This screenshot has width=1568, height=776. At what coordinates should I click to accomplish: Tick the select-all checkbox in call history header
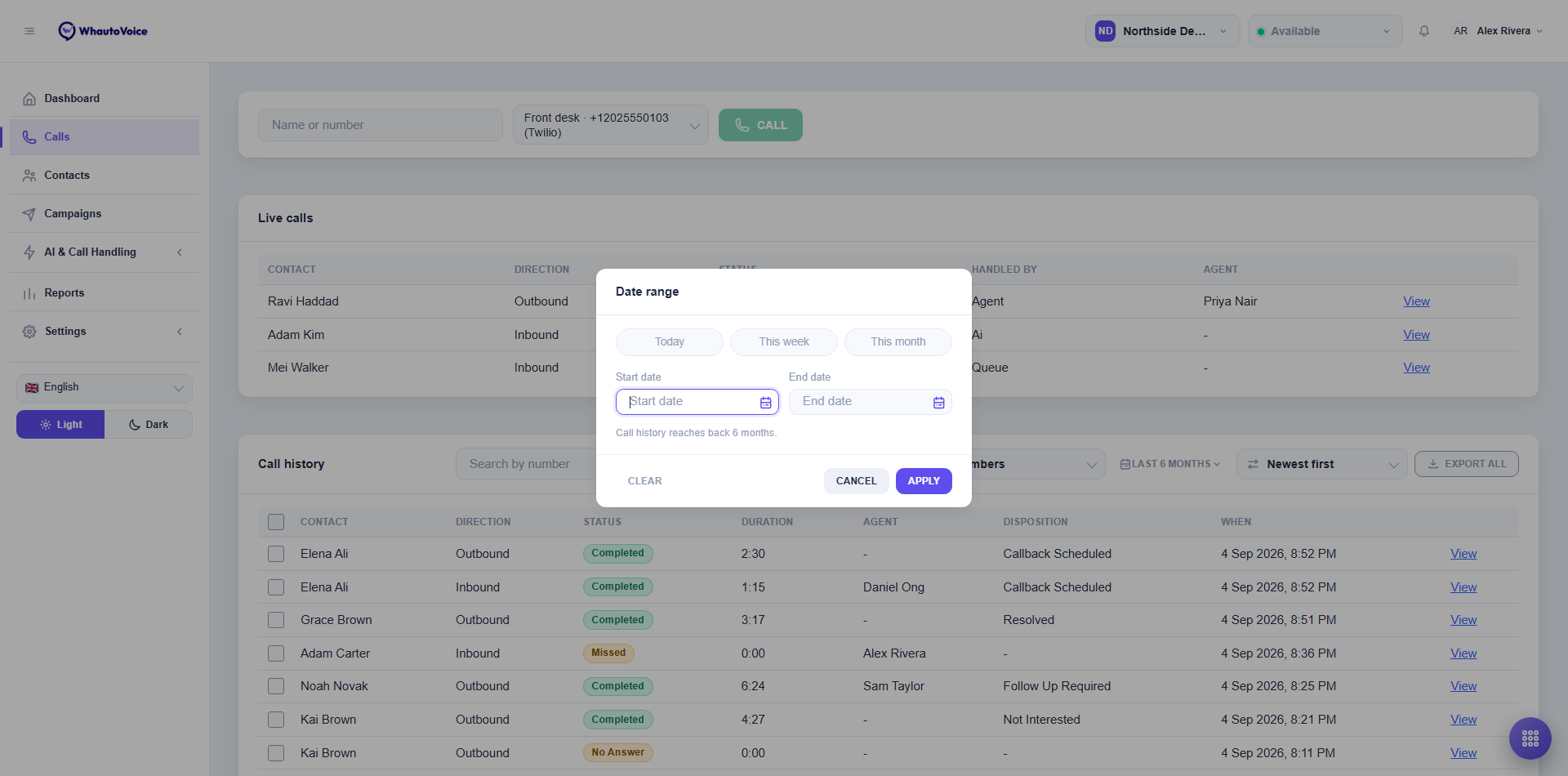pos(276,522)
